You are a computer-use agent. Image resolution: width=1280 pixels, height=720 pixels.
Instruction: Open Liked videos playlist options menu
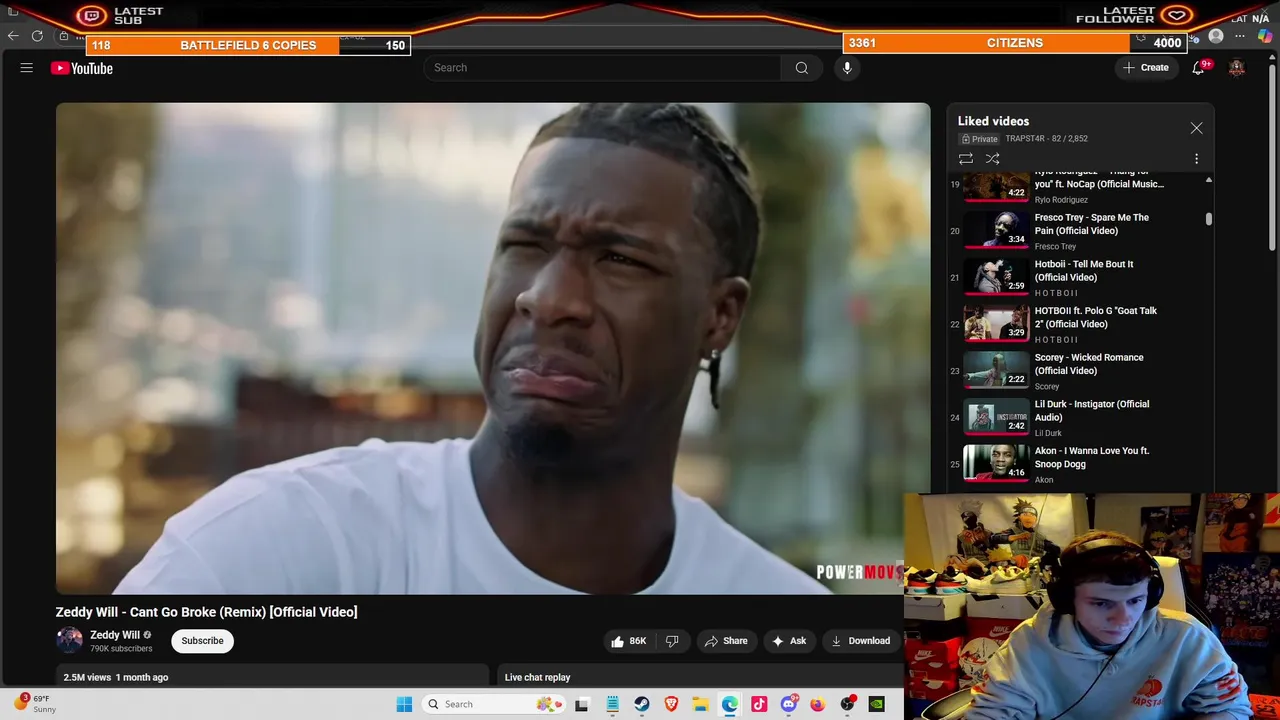point(1196,159)
